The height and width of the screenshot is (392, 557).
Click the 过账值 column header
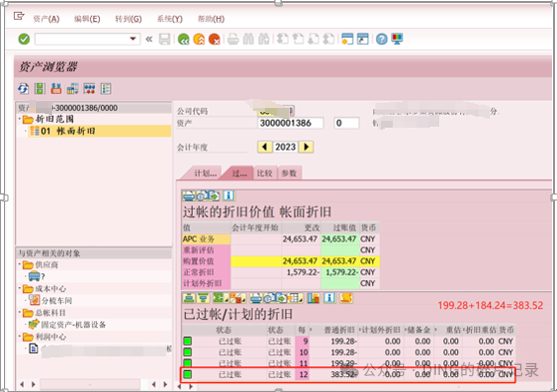coord(340,228)
